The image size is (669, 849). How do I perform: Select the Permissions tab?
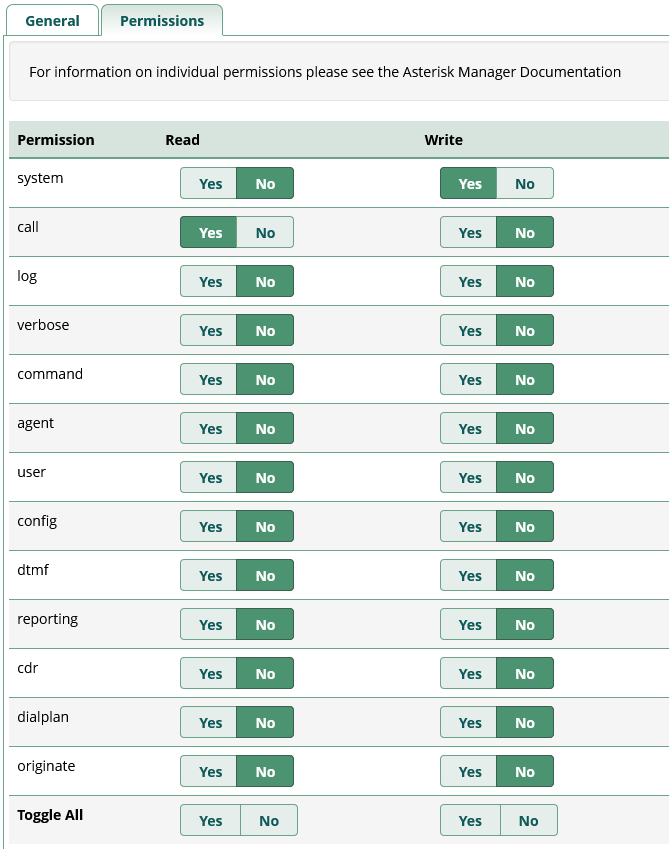pyautogui.click(x=162, y=21)
